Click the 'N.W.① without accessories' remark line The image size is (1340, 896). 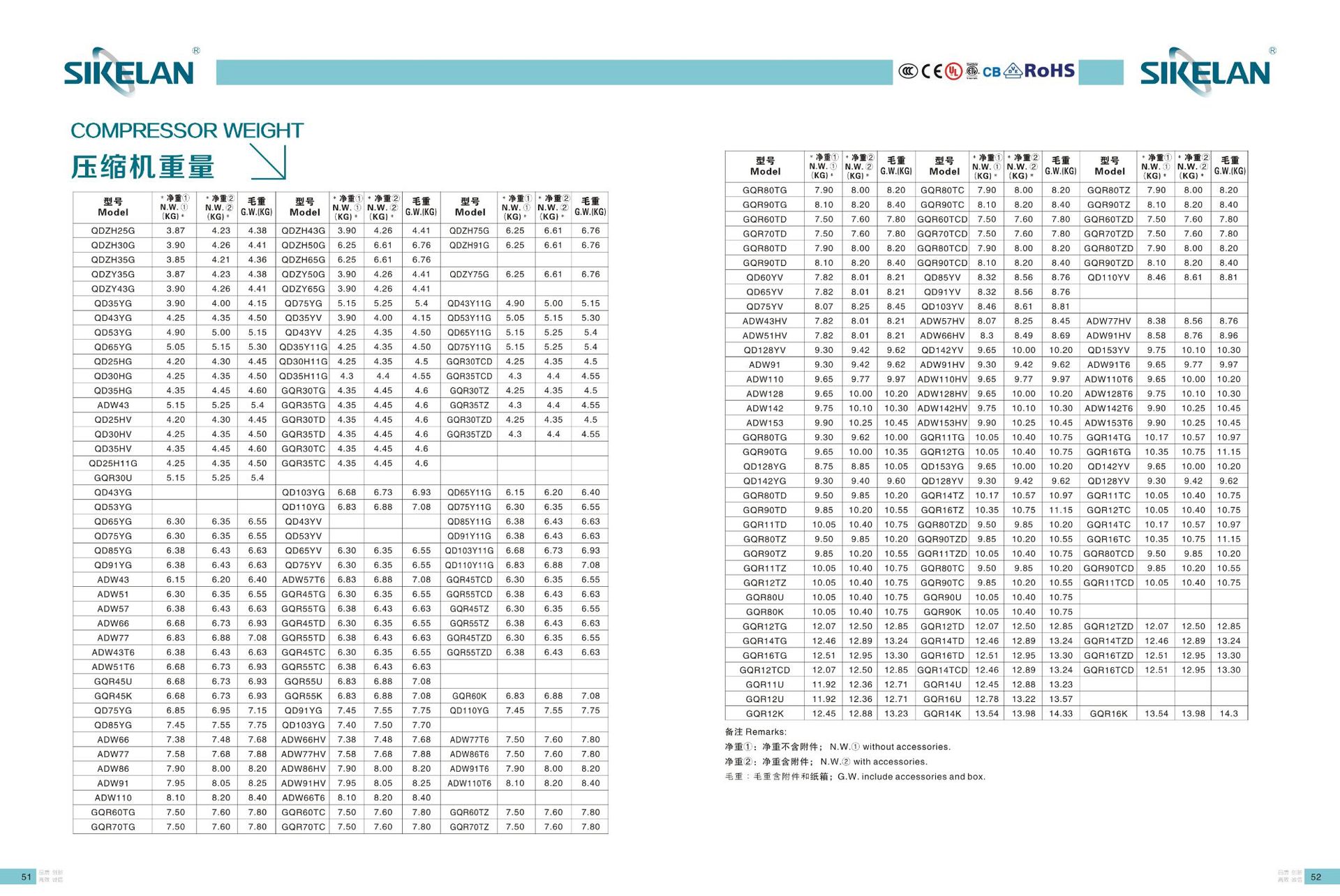(890, 747)
